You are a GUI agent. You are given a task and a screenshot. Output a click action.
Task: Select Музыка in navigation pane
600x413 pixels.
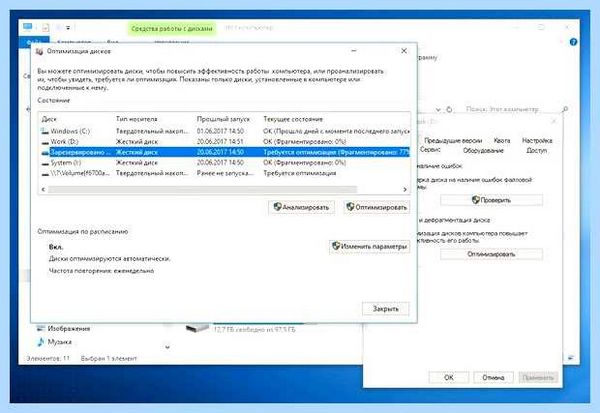[x=59, y=342]
